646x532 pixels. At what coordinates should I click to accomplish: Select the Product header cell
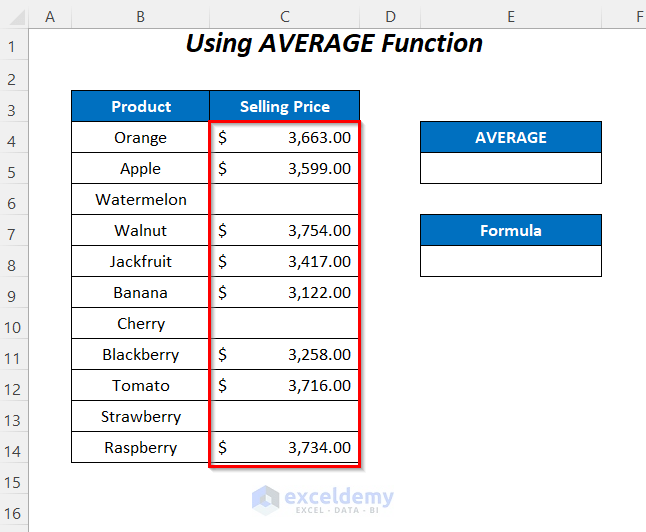click(x=141, y=107)
